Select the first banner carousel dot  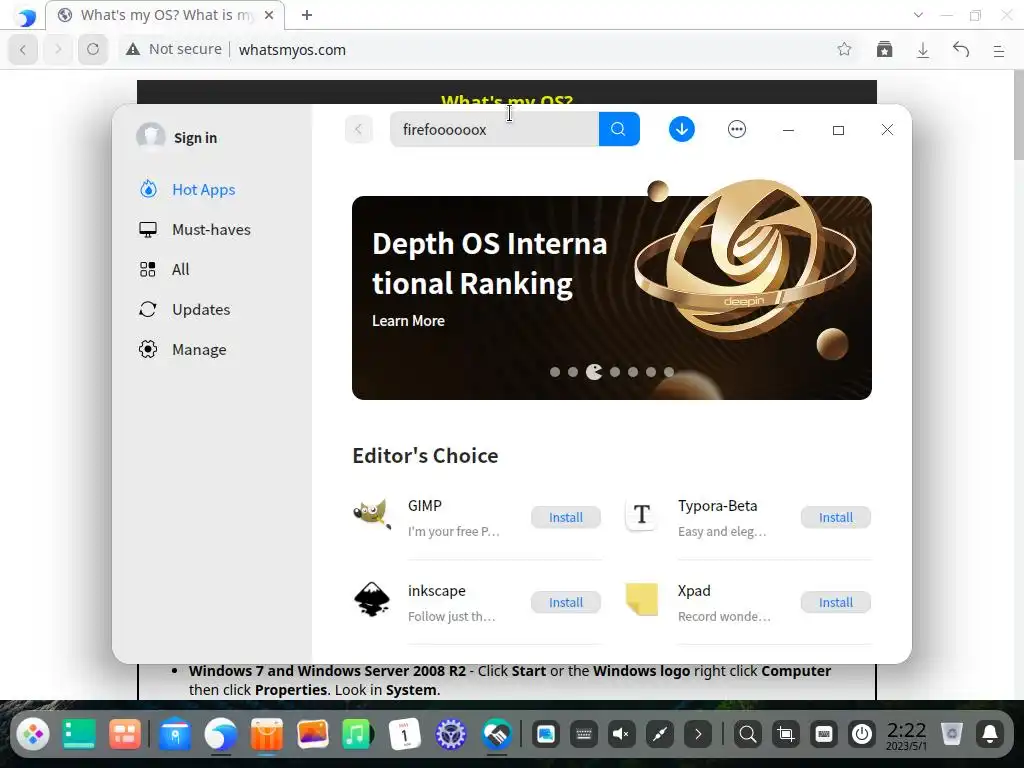click(555, 372)
